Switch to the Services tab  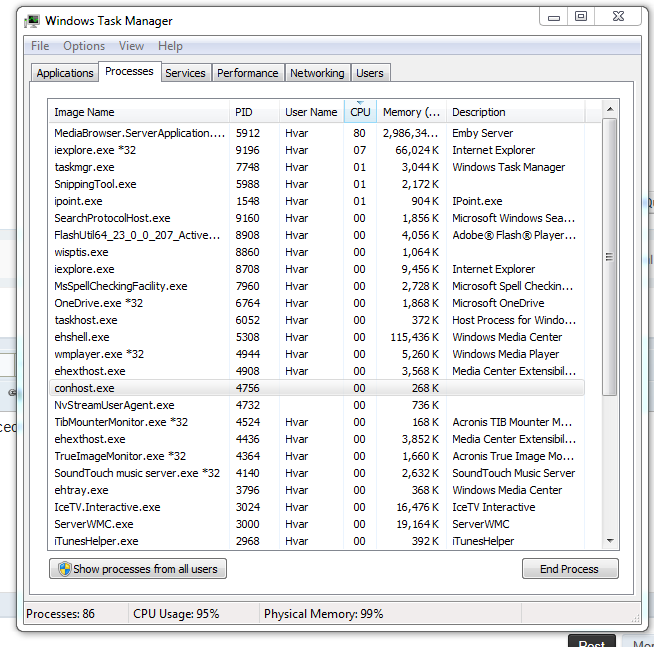pos(185,73)
